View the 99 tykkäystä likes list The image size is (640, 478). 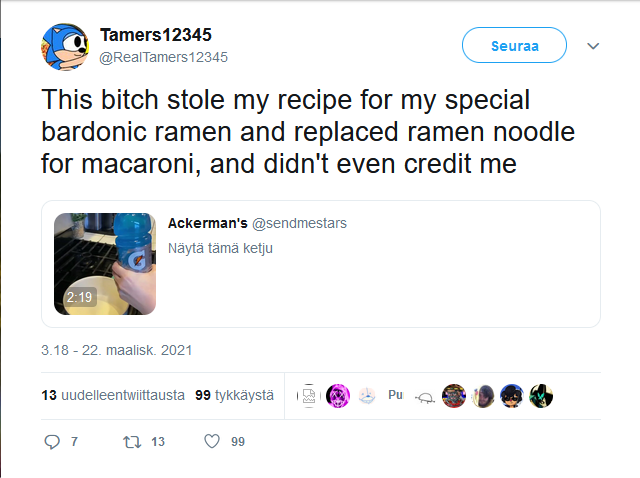[x=234, y=396]
